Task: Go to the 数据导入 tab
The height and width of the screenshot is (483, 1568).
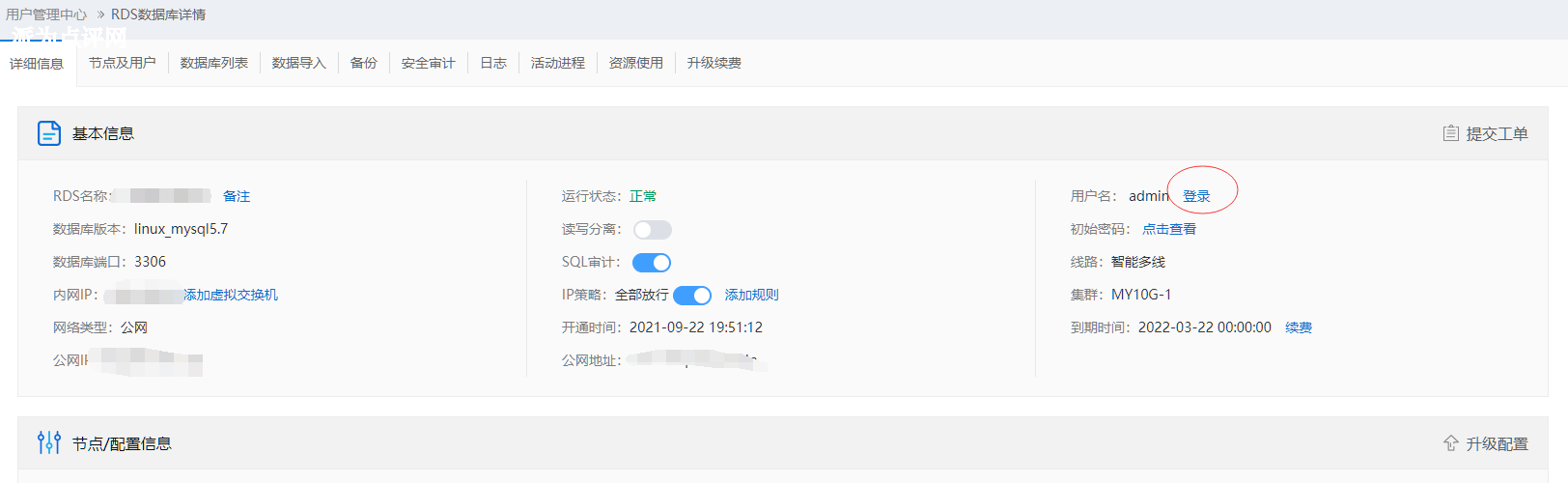Action: pyautogui.click(x=299, y=63)
